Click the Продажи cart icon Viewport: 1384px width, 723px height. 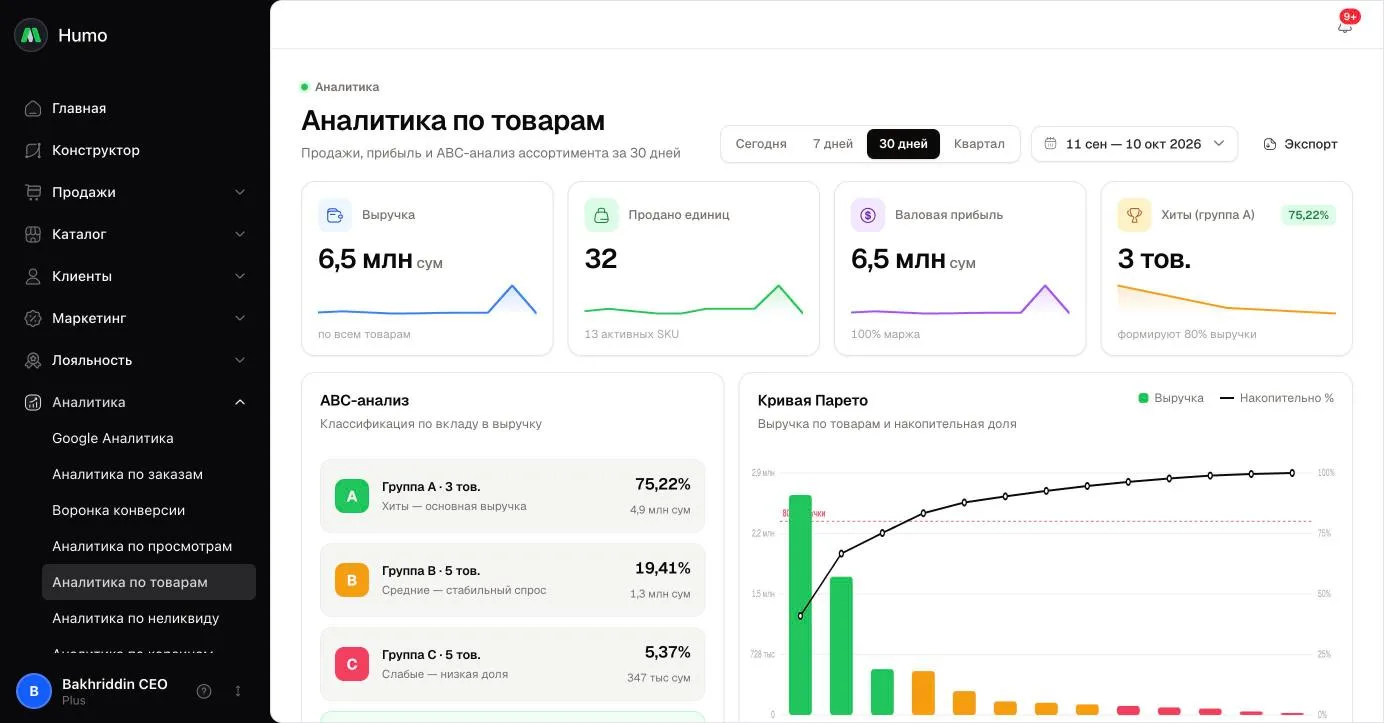click(33, 192)
